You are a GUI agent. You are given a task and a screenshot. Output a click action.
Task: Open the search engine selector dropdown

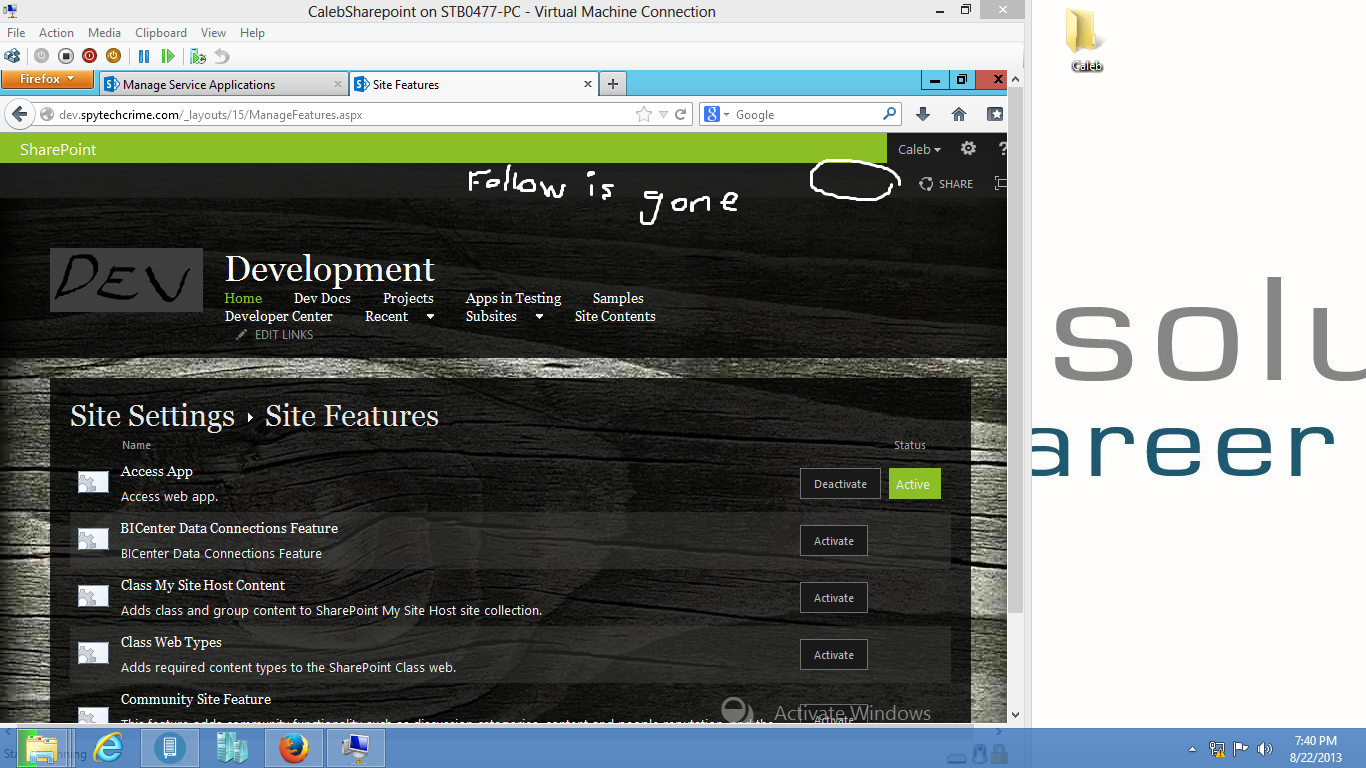(716, 115)
